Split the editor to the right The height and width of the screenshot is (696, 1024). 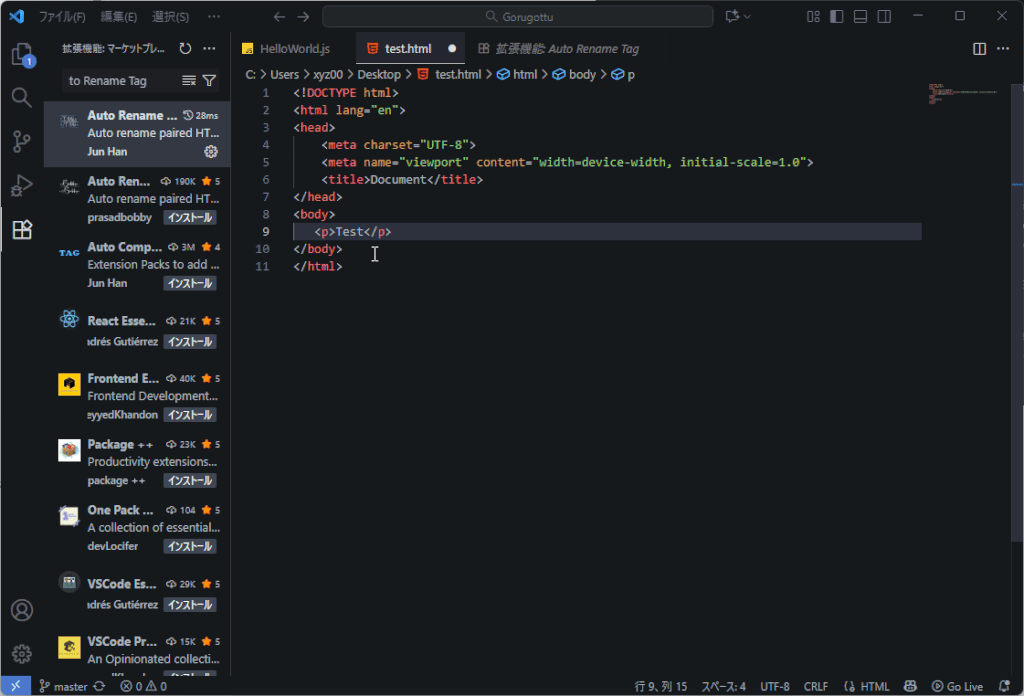pos(979,48)
